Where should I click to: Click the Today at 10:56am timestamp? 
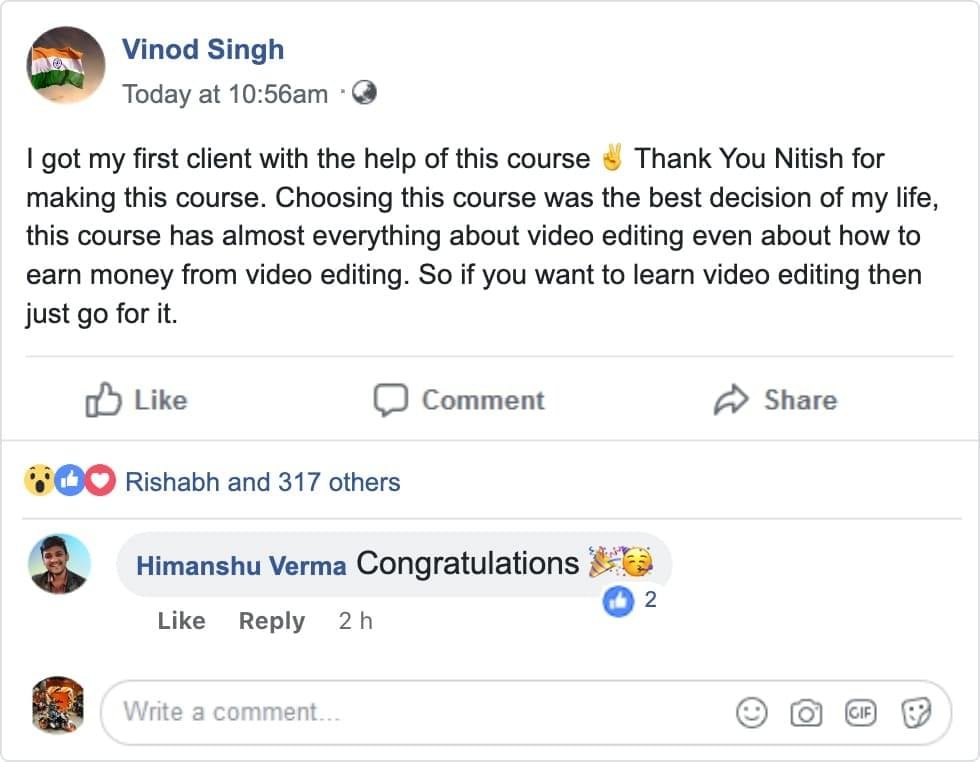225,94
